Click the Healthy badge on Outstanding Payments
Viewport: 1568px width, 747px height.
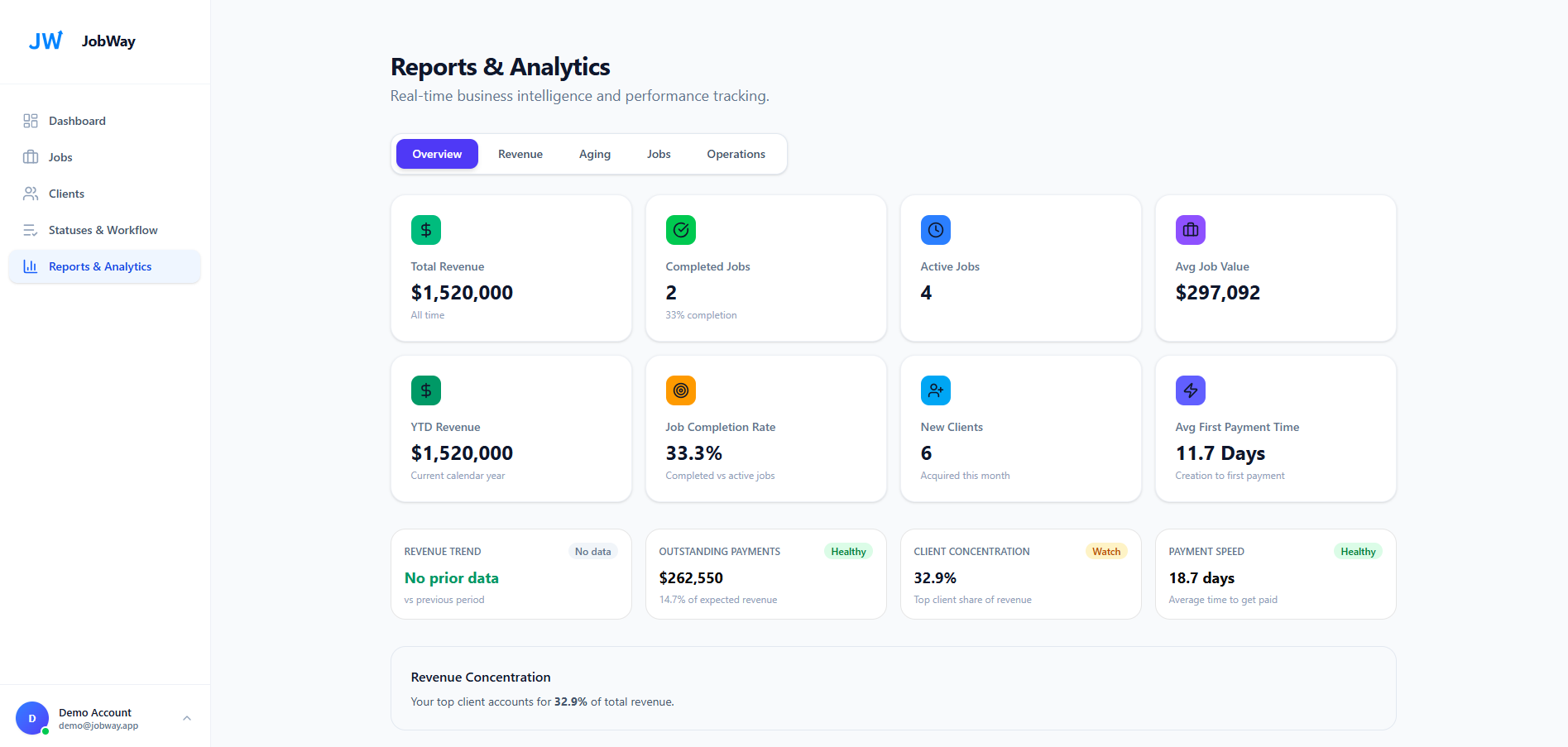point(848,552)
